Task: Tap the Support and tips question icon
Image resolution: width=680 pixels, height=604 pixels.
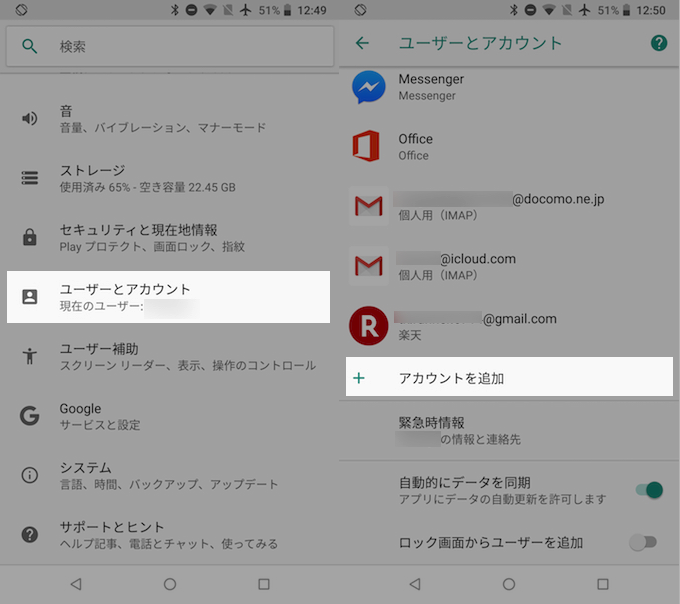Action: 30,535
